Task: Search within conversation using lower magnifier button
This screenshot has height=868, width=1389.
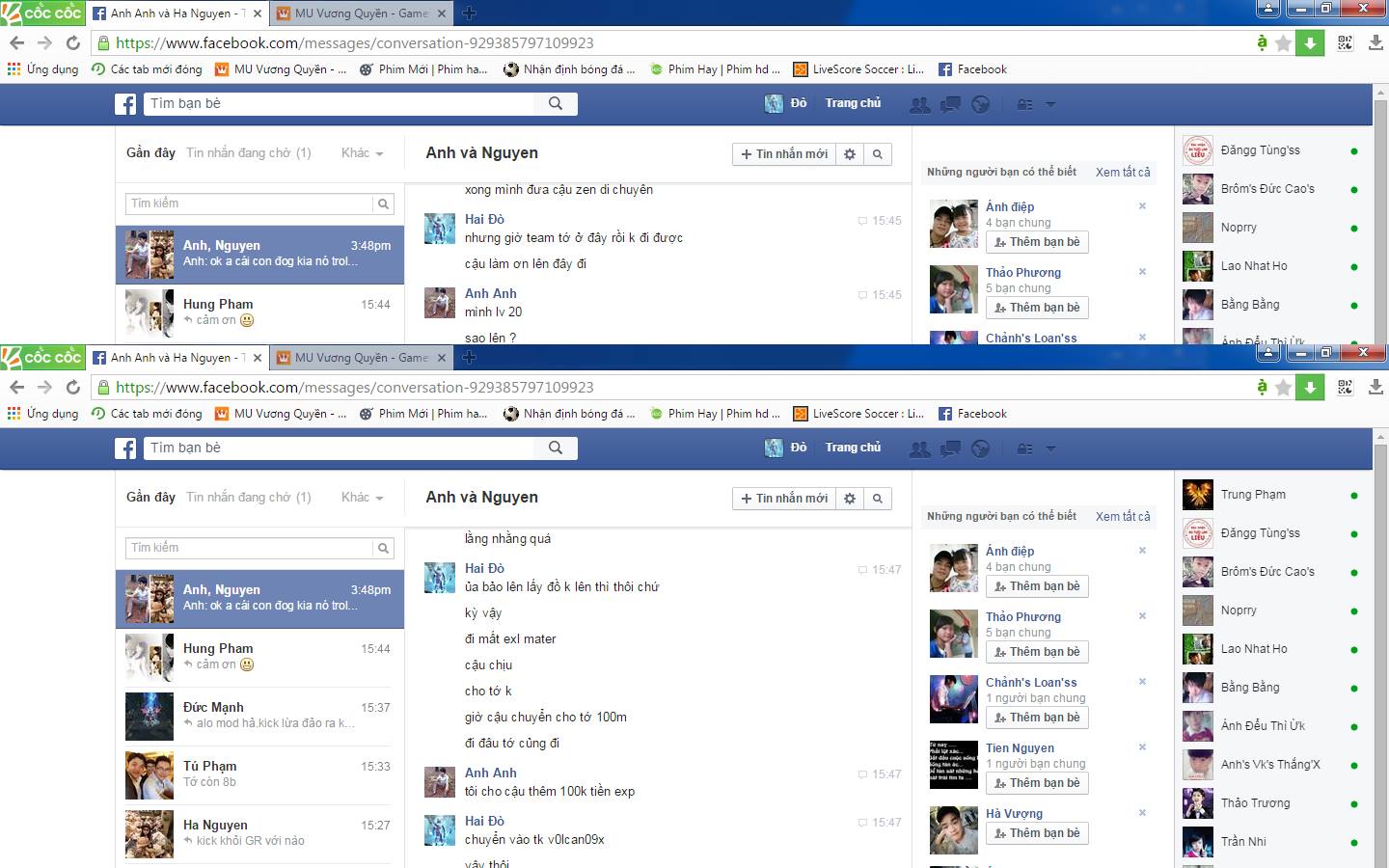Action: (877, 499)
